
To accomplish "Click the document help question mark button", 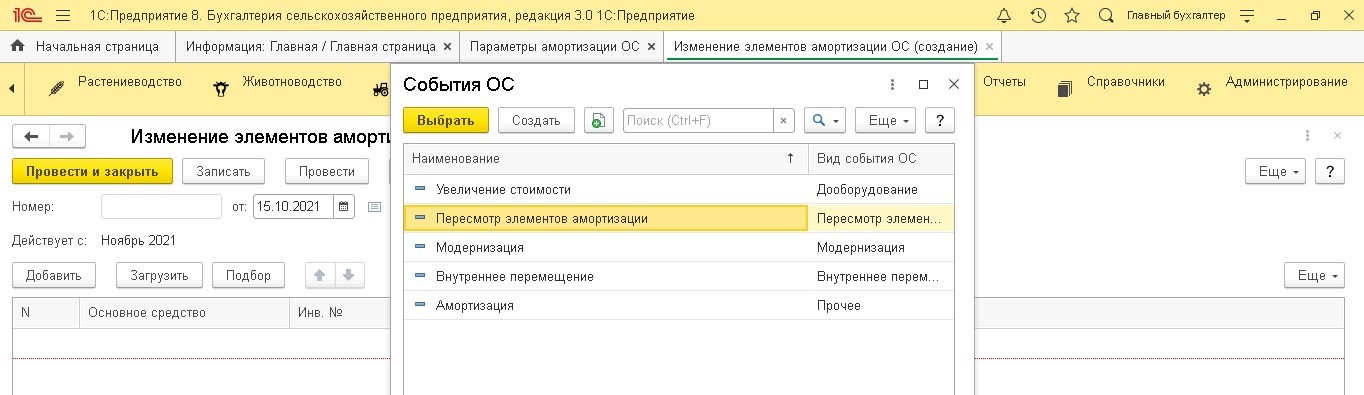I will [1329, 171].
